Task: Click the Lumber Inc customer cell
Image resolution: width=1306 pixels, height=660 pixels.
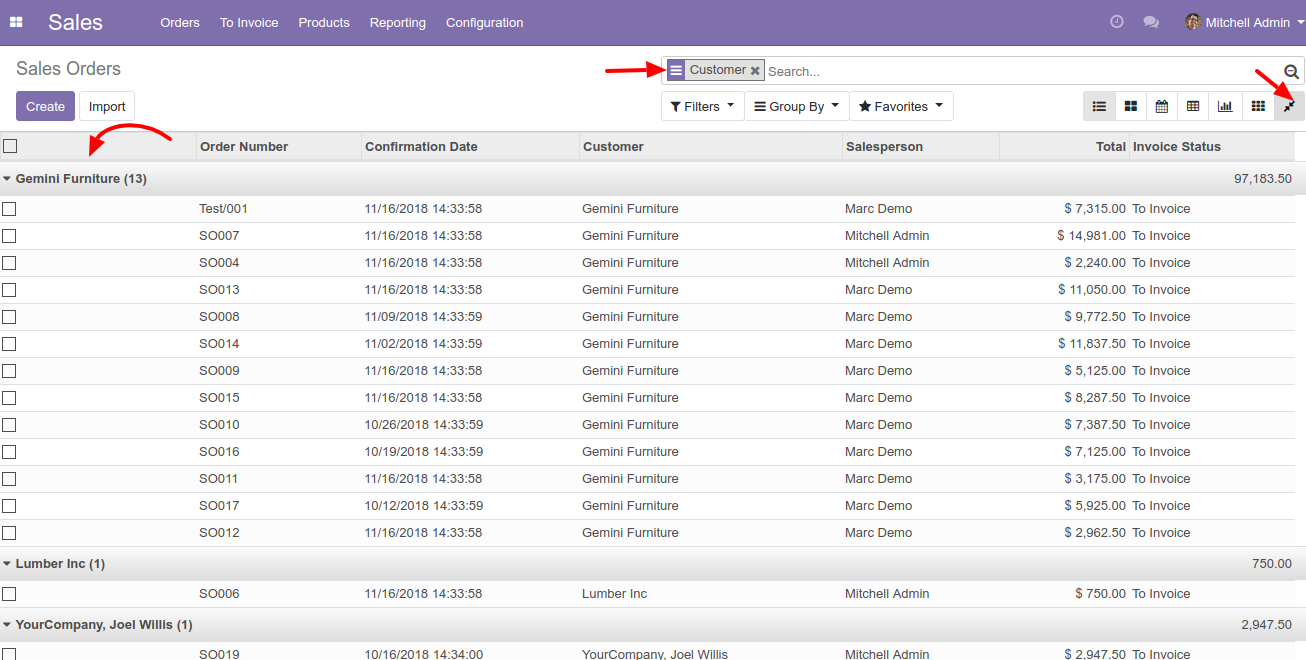Action: tap(614, 594)
